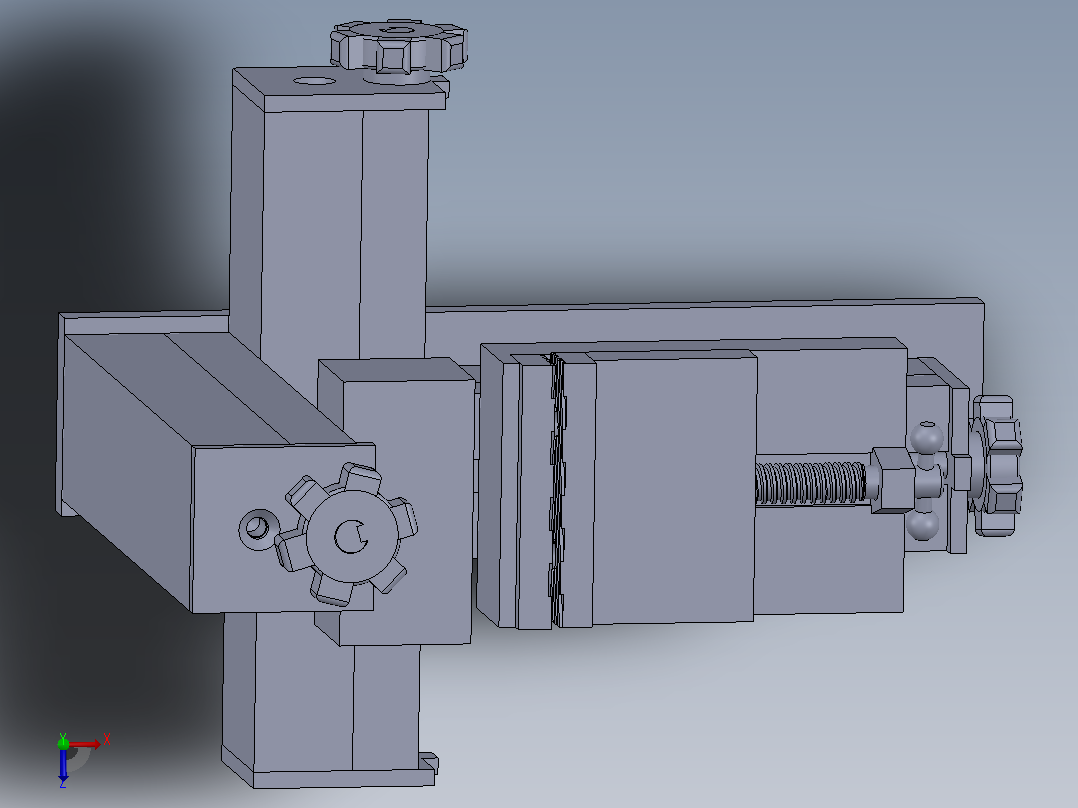The height and width of the screenshot is (808, 1078).
Task: Click the red X axis arrow of the triad
Action: coord(86,743)
